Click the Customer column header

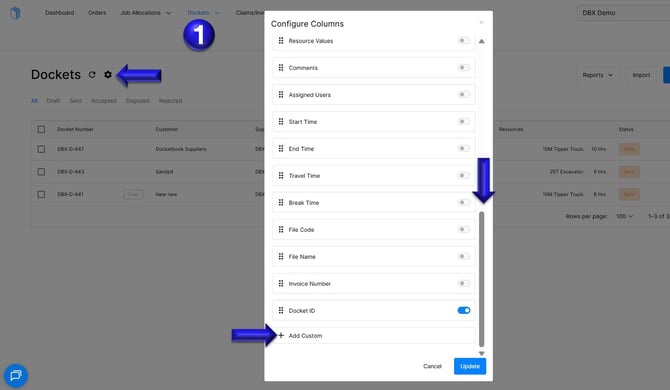[167, 129]
